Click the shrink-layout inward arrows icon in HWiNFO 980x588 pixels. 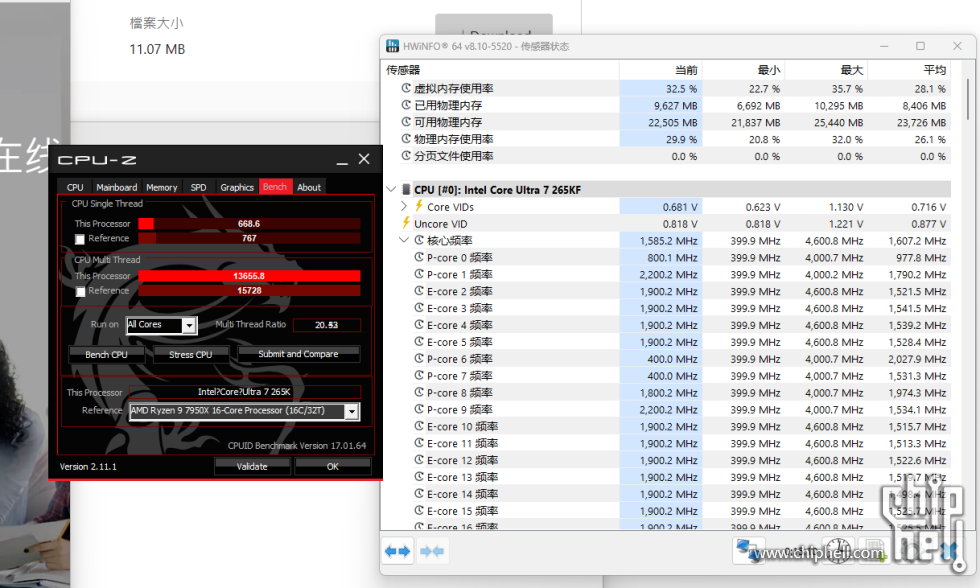[432, 551]
